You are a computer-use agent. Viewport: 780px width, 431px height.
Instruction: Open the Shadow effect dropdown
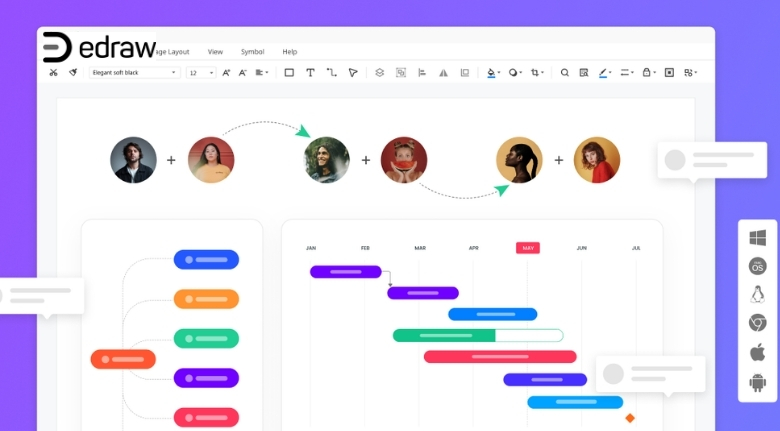pos(515,73)
